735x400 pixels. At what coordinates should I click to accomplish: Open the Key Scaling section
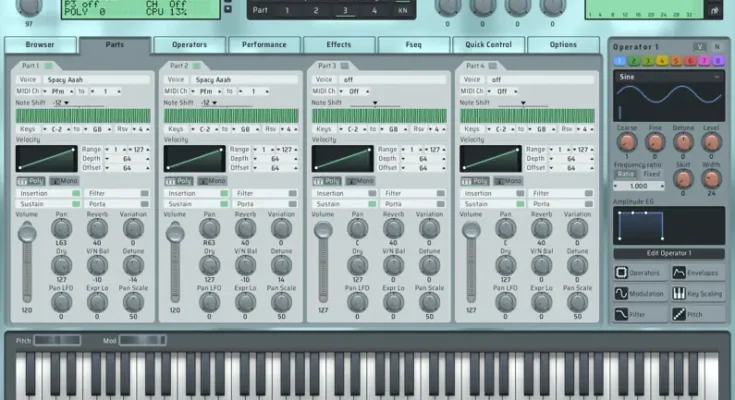698,294
